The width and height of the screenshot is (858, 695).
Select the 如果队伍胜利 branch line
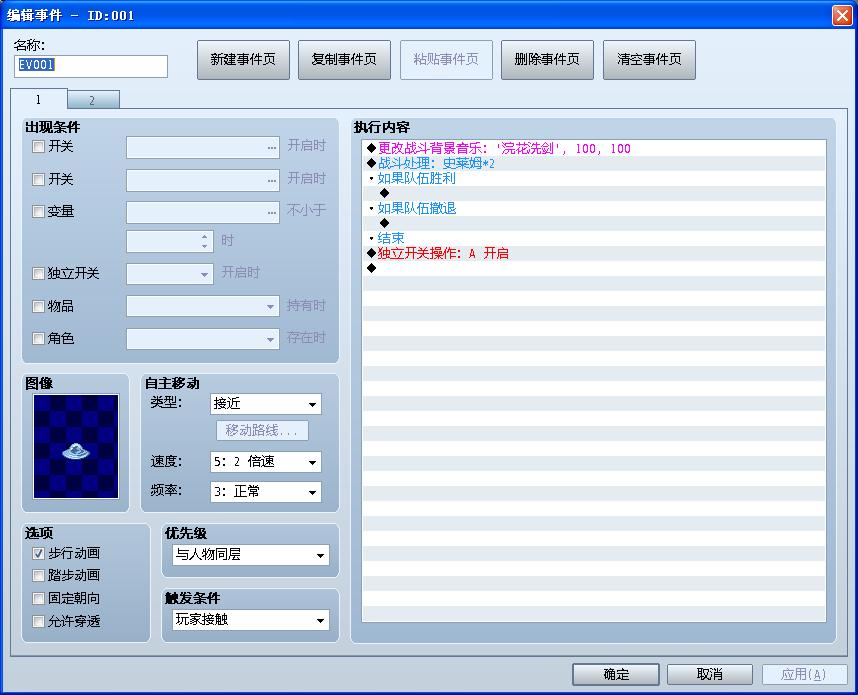tap(594, 178)
